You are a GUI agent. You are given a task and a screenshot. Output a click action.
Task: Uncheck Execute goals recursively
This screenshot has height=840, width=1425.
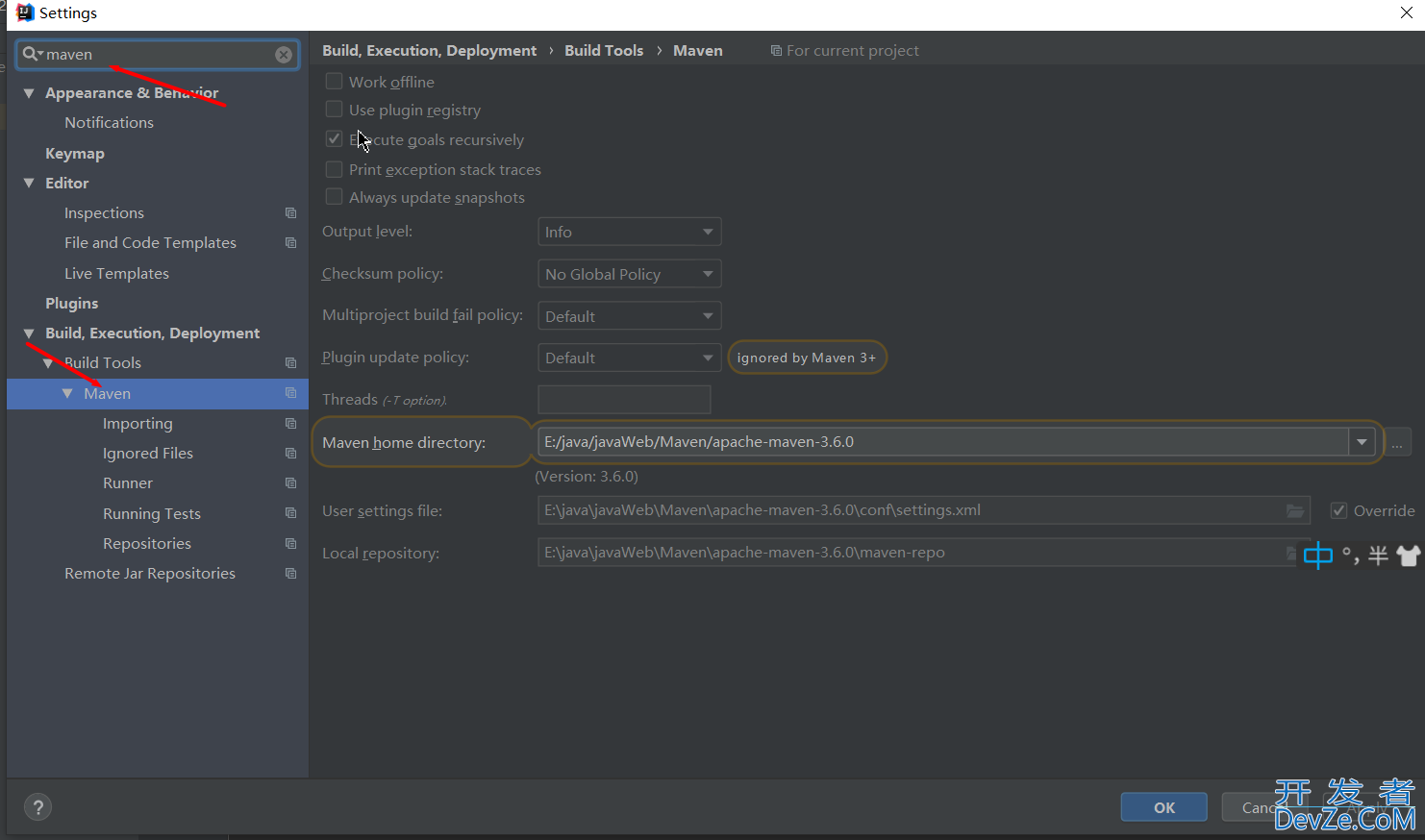click(334, 139)
